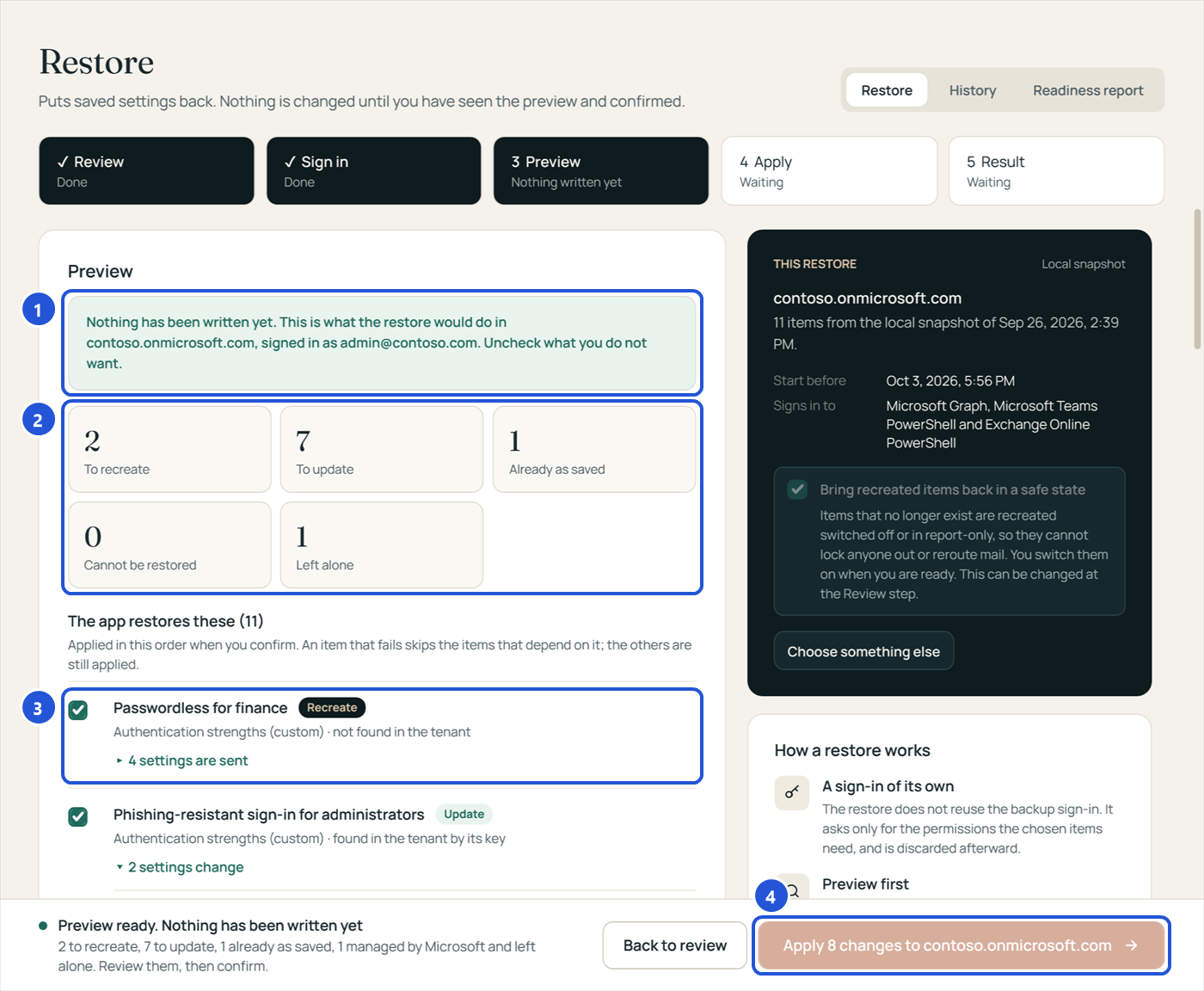Image resolution: width=1204 pixels, height=991 pixels.
Task: Click the Update badge on Phishing-resistant sign-in
Action: 464,814
